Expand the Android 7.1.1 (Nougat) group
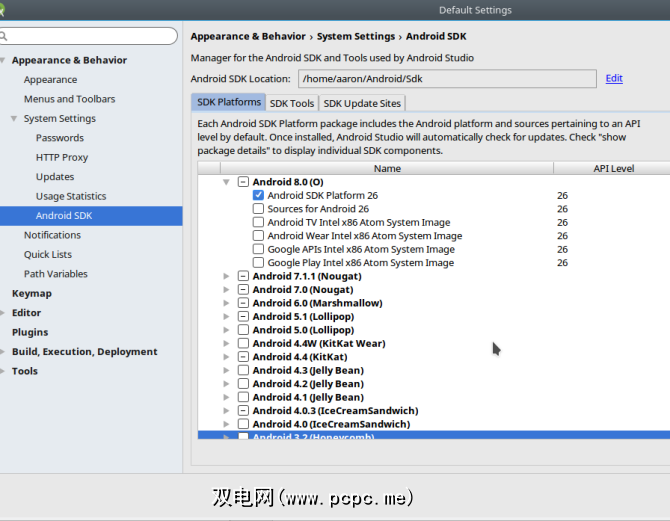 coord(226,276)
